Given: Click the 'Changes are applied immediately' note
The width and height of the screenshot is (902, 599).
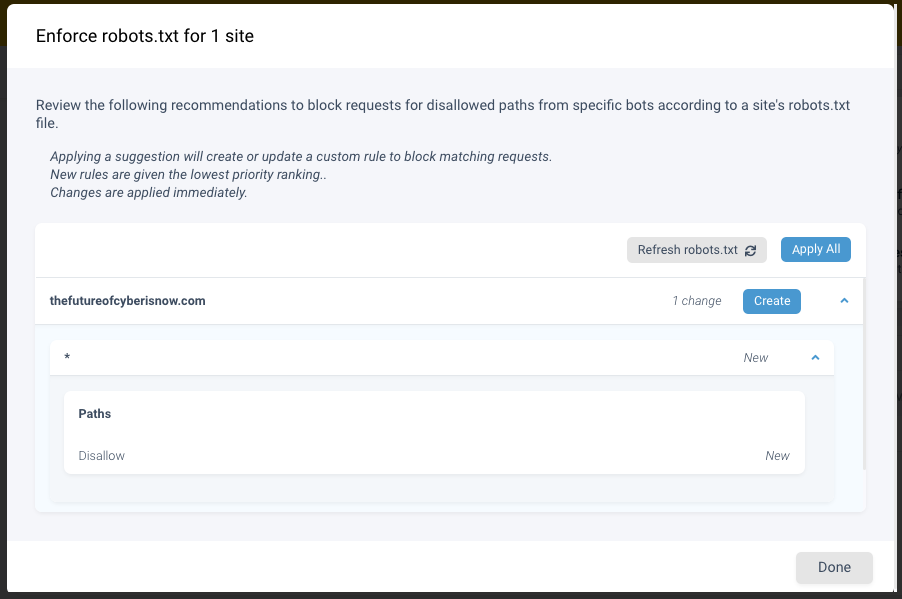Looking at the screenshot, I should (148, 192).
